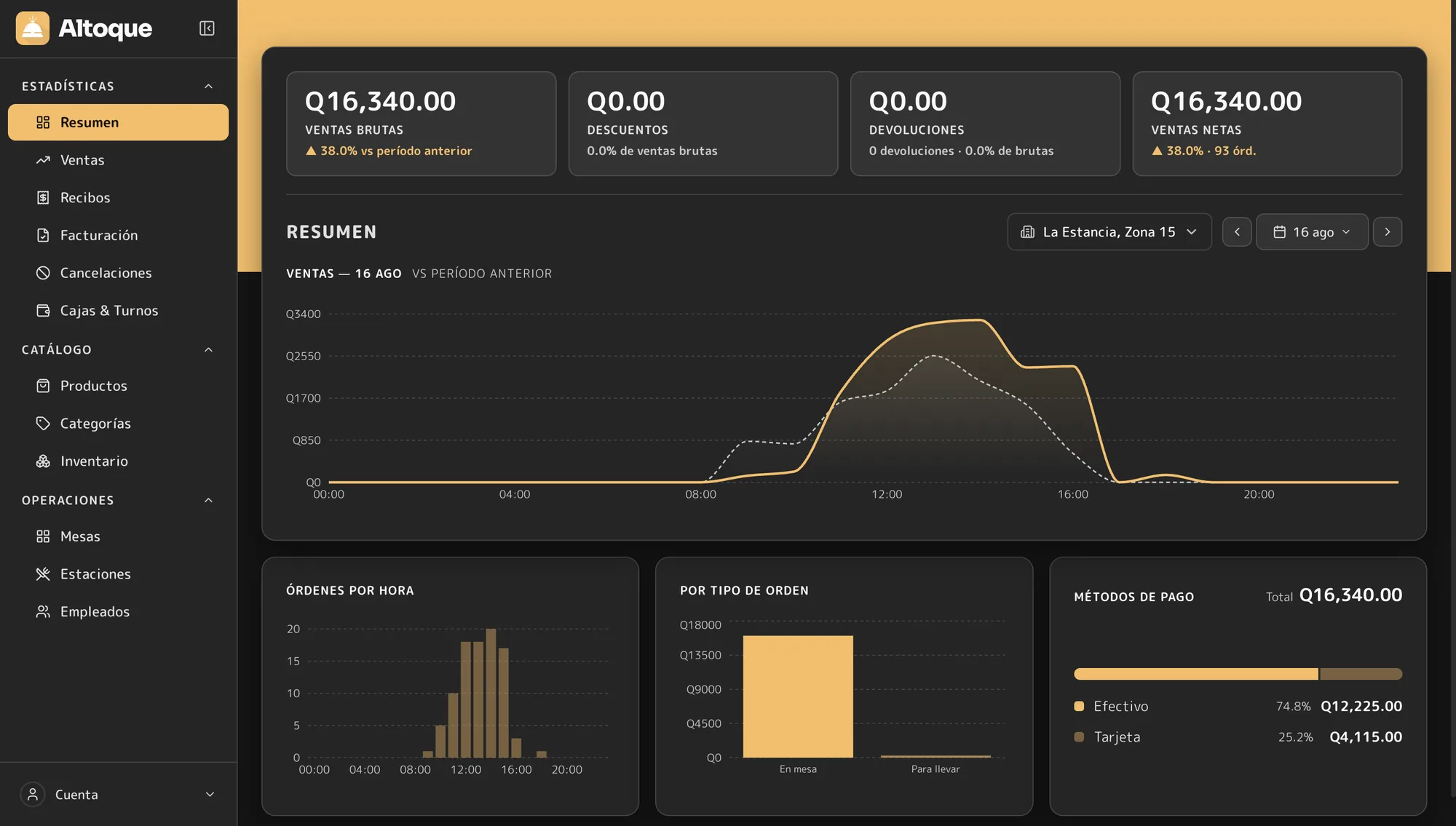
Task: Click the Efectivo Q12,225.00 amount
Action: (x=1361, y=707)
